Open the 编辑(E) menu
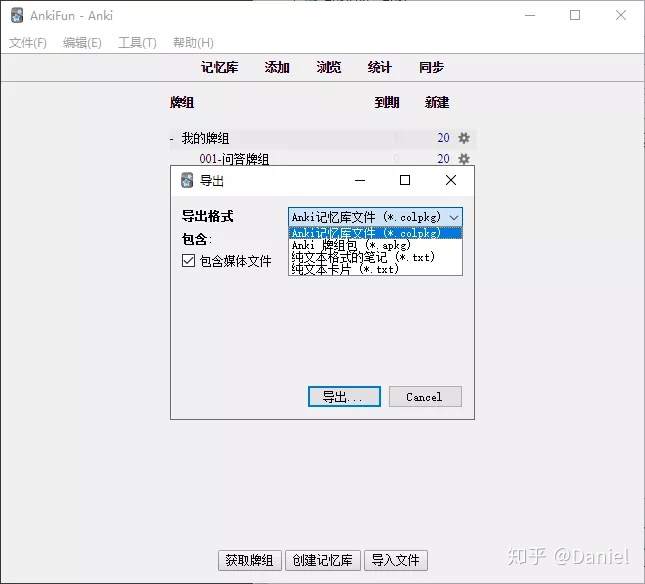The image size is (645, 584). click(82, 43)
